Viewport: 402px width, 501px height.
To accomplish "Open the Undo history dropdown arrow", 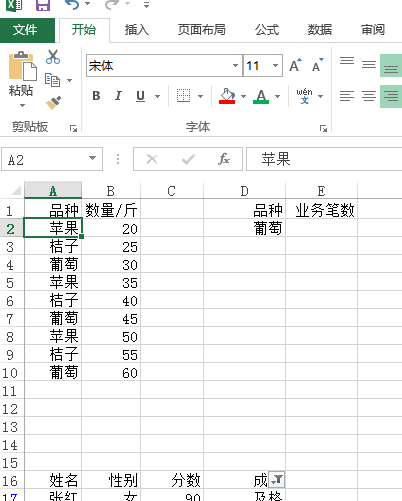I will click(x=88, y=4).
